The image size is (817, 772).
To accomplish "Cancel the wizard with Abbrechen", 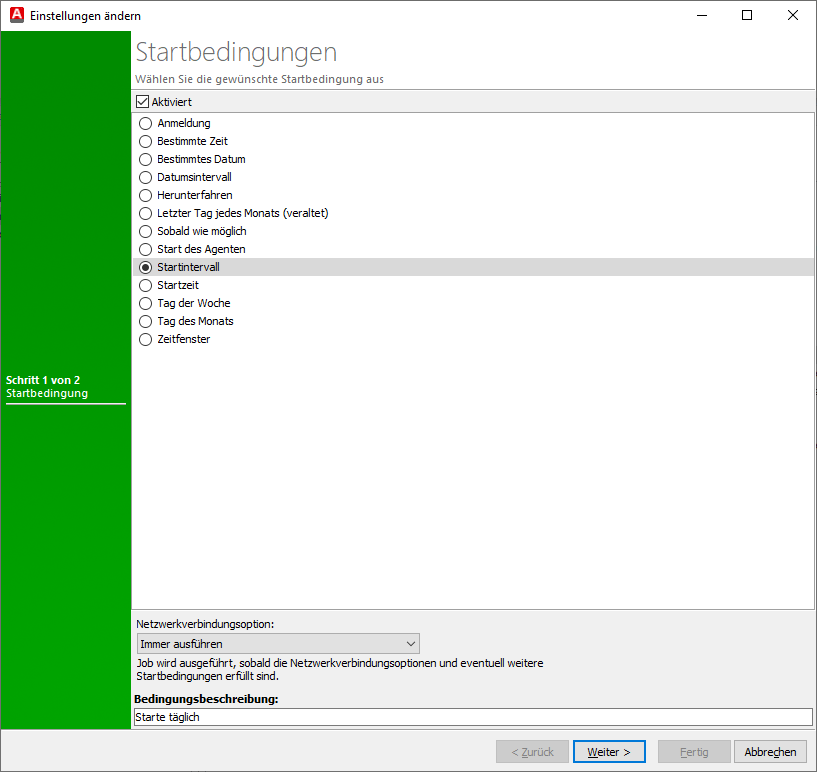I will pyautogui.click(x=769, y=751).
